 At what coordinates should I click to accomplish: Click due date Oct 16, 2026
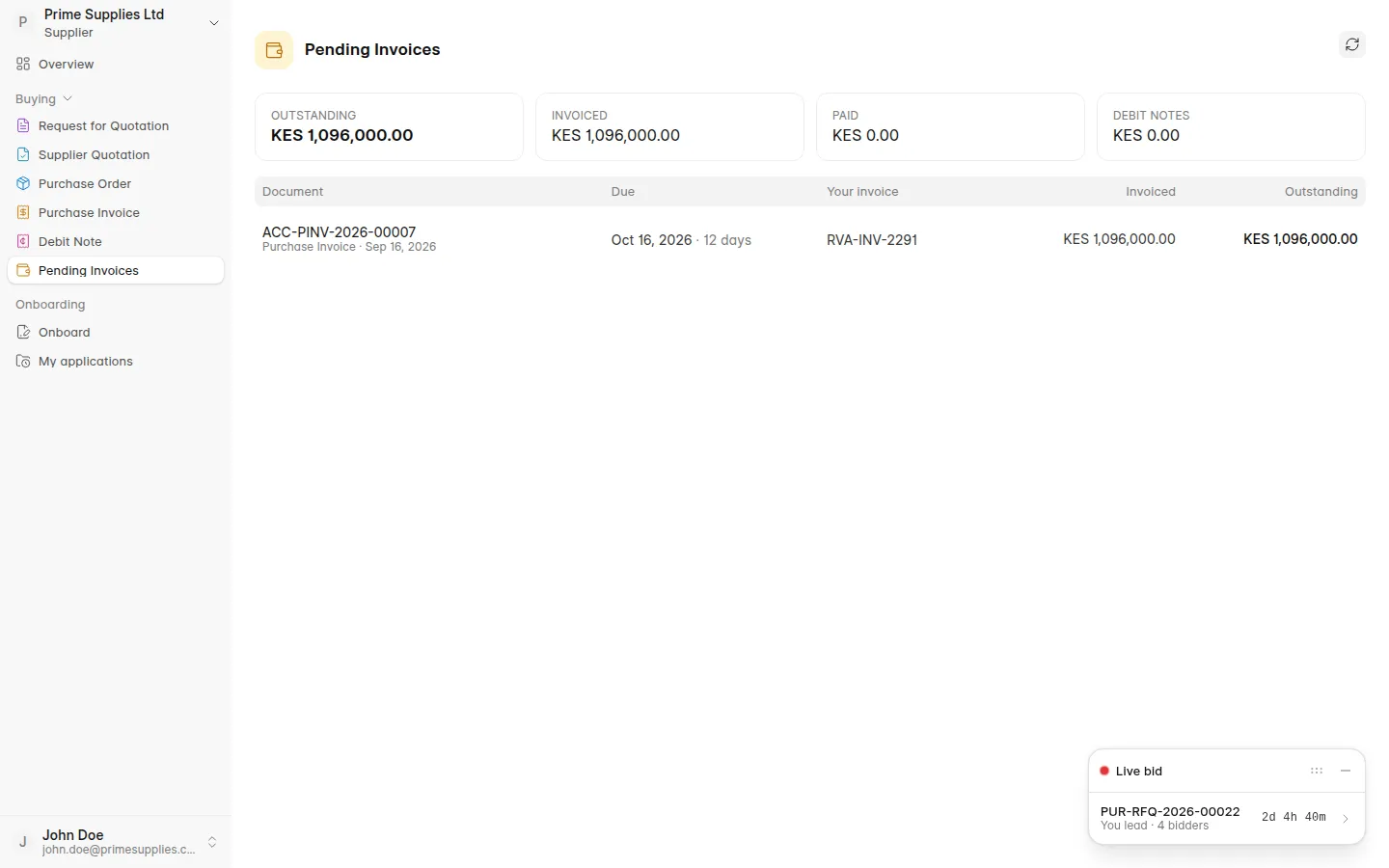click(651, 239)
